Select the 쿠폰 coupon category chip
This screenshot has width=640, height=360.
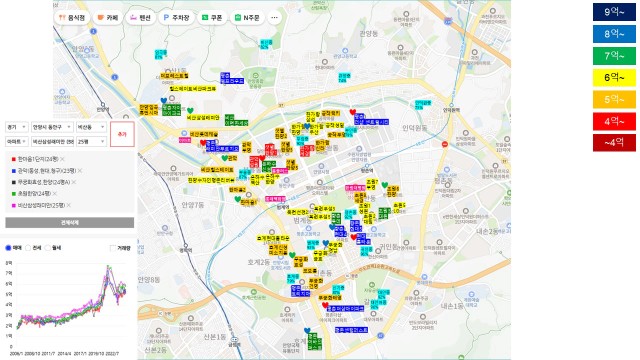pyautogui.click(x=212, y=18)
